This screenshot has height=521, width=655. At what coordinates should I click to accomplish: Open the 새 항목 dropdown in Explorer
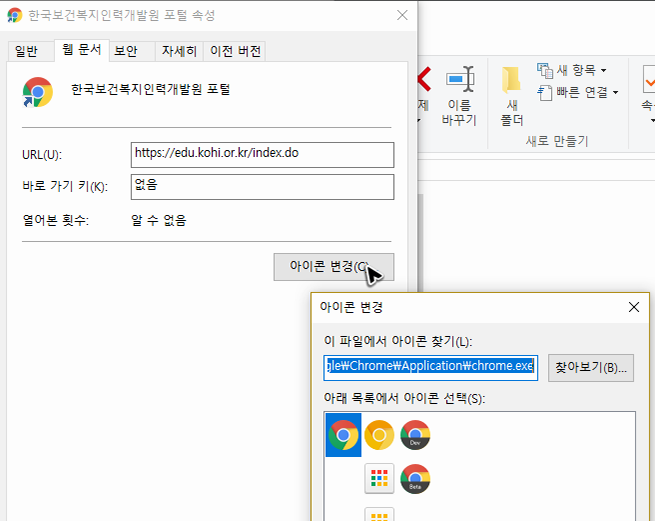tap(571, 70)
